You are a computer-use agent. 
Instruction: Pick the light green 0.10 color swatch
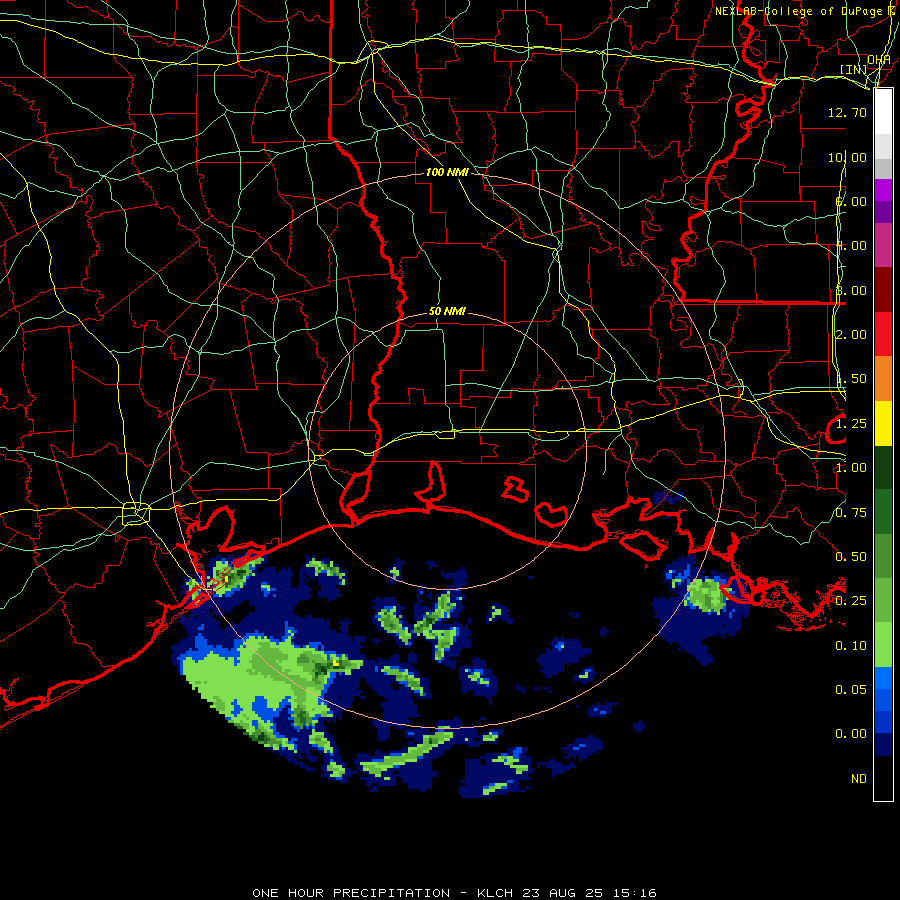coord(883,645)
